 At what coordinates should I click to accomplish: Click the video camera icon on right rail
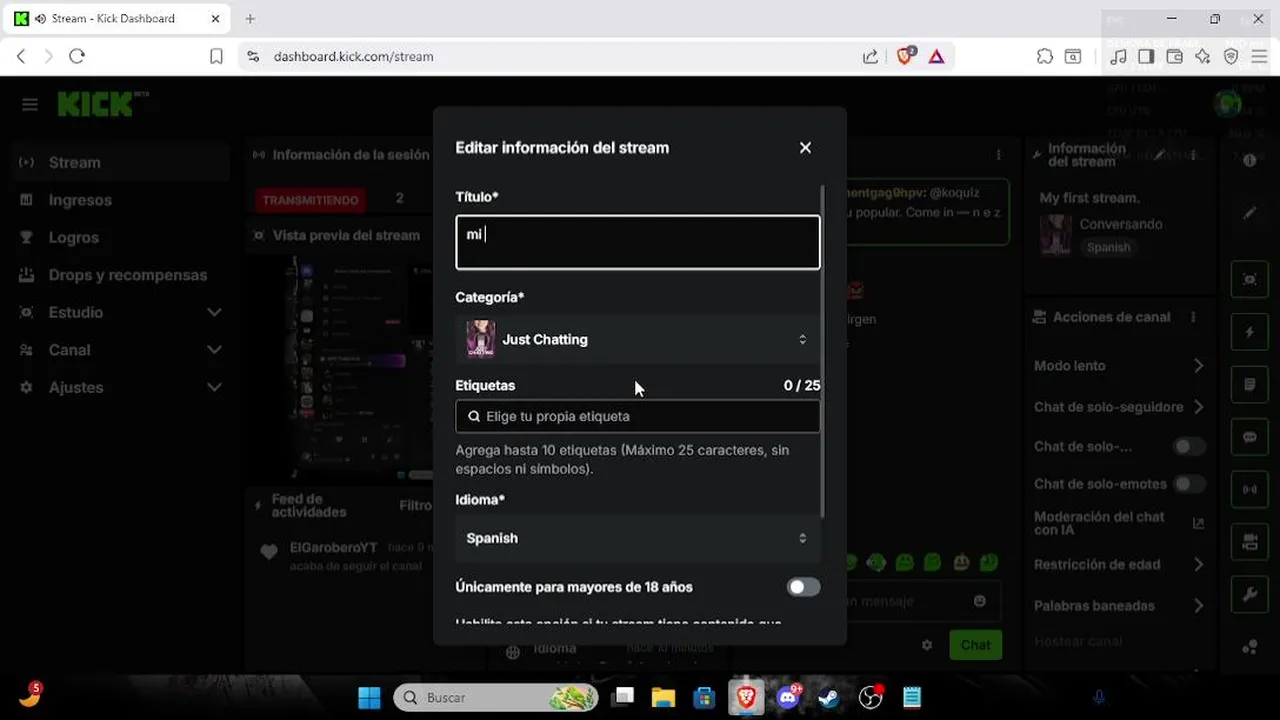tap(1250, 542)
